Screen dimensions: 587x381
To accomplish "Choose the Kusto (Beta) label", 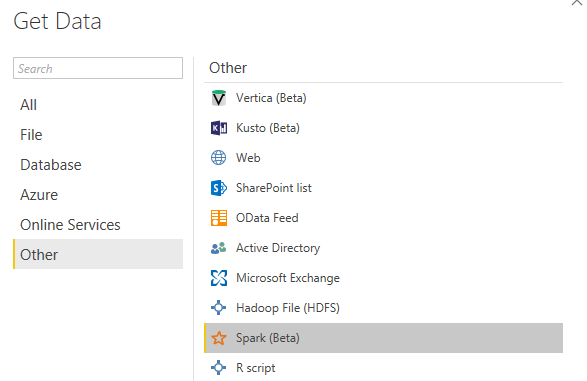I will pyautogui.click(x=268, y=128).
